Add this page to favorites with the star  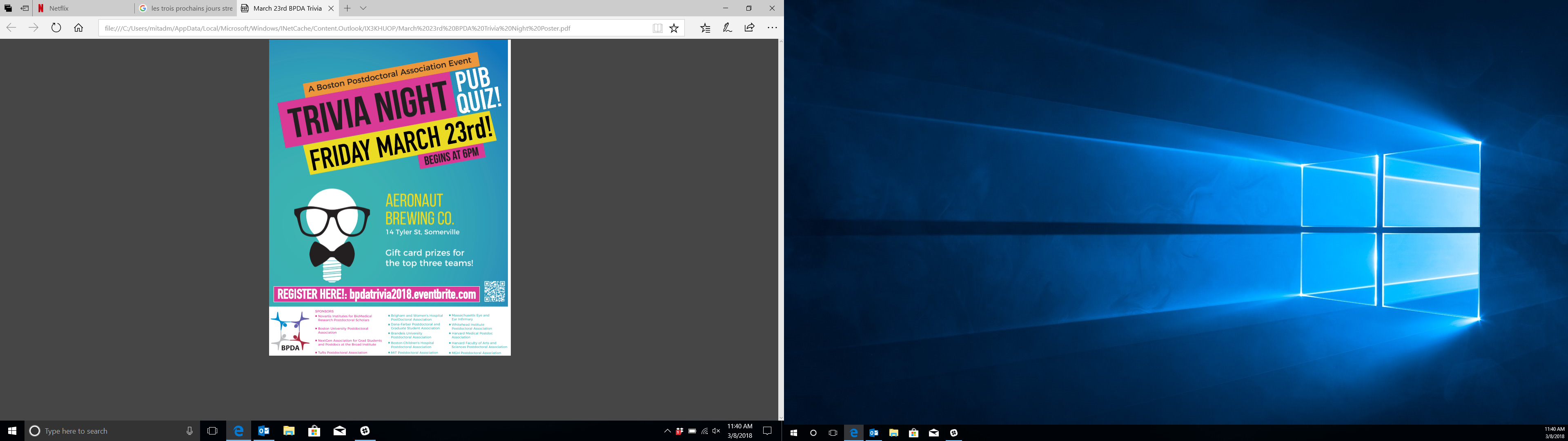point(674,28)
